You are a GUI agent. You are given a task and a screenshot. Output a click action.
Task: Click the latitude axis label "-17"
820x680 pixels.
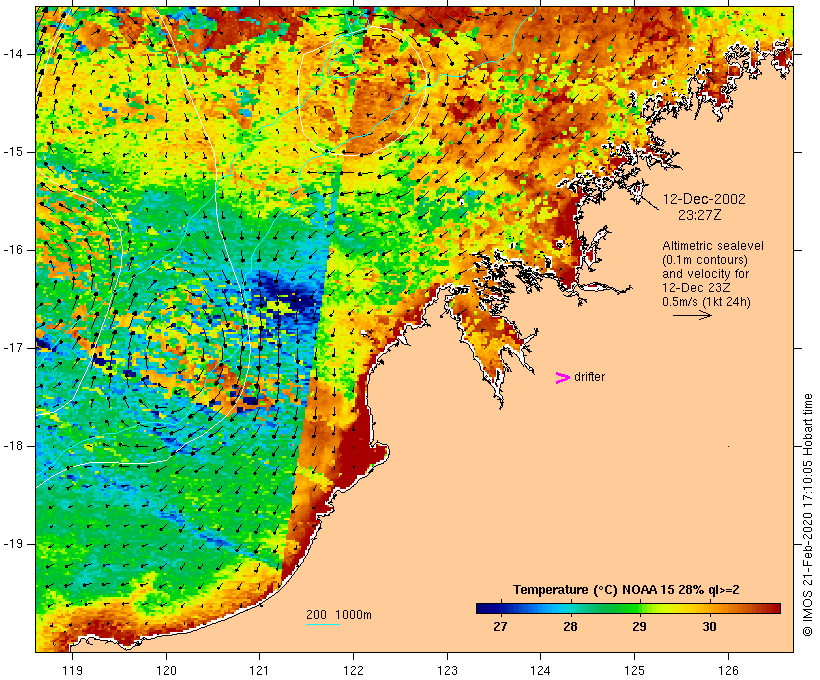(12, 348)
